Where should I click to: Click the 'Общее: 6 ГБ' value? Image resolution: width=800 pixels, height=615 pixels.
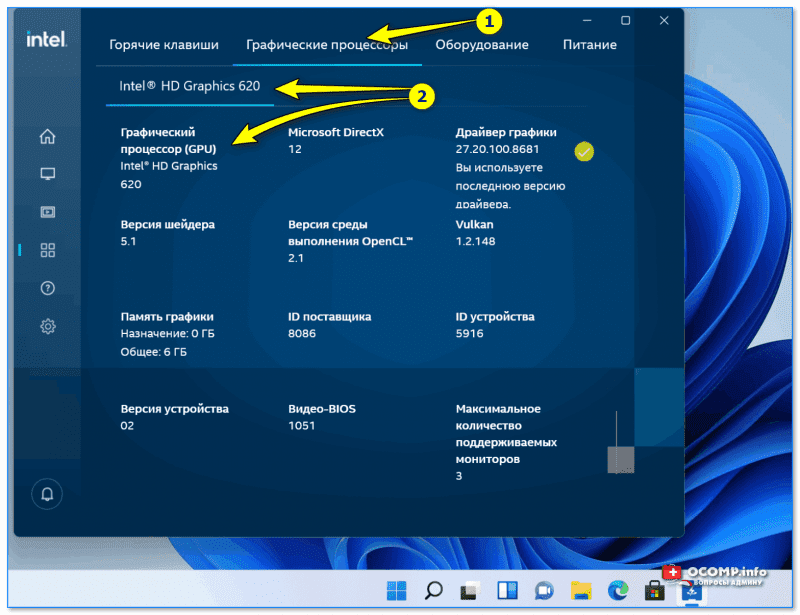pyautogui.click(x=154, y=352)
